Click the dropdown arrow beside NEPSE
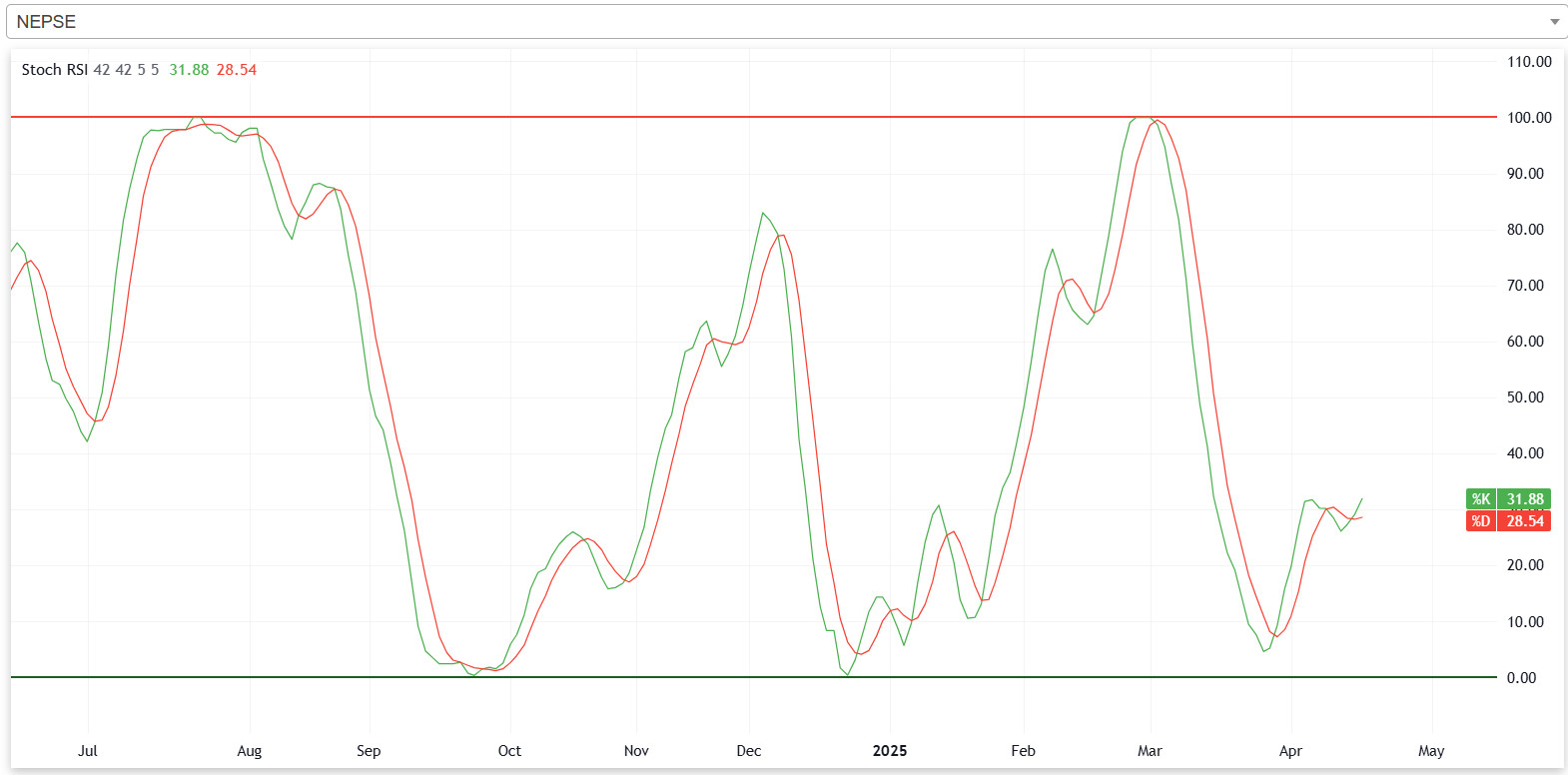 click(x=1553, y=22)
